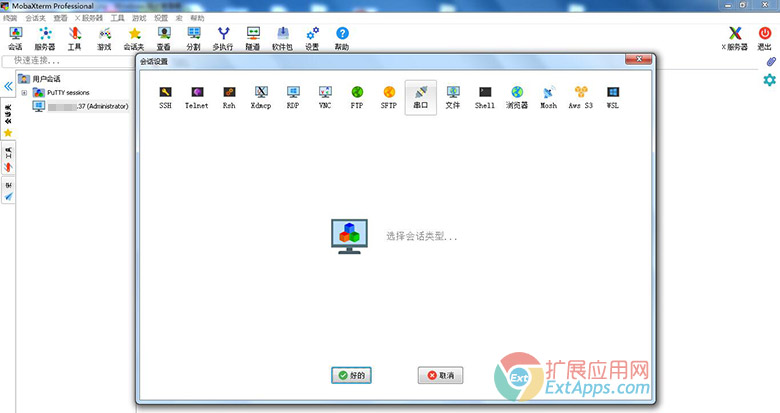Confirm with the 好的 (OK) button
Image resolution: width=780 pixels, height=413 pixels.
click(x=351, y=375)
